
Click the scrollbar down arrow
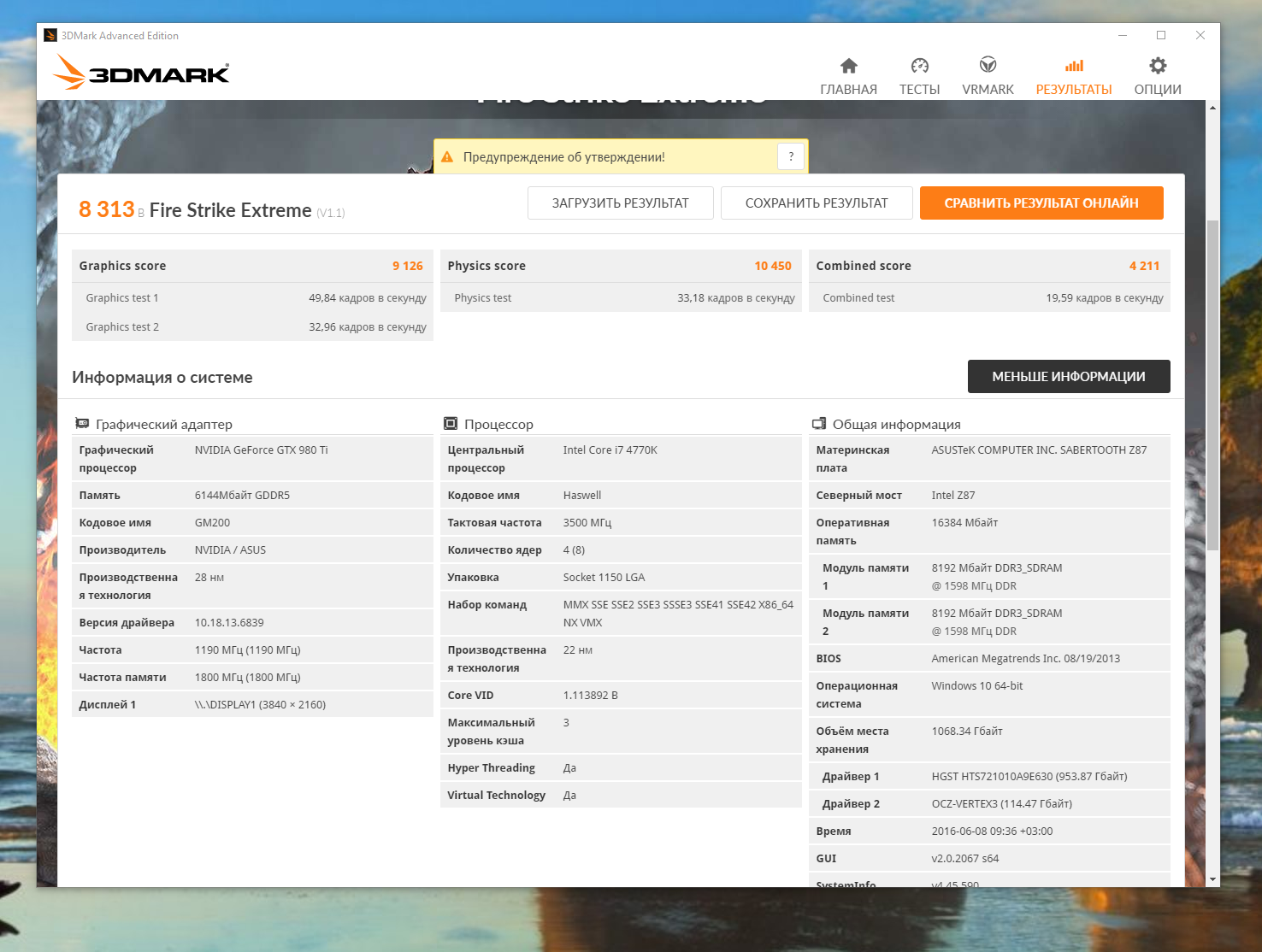(1212, 879)
